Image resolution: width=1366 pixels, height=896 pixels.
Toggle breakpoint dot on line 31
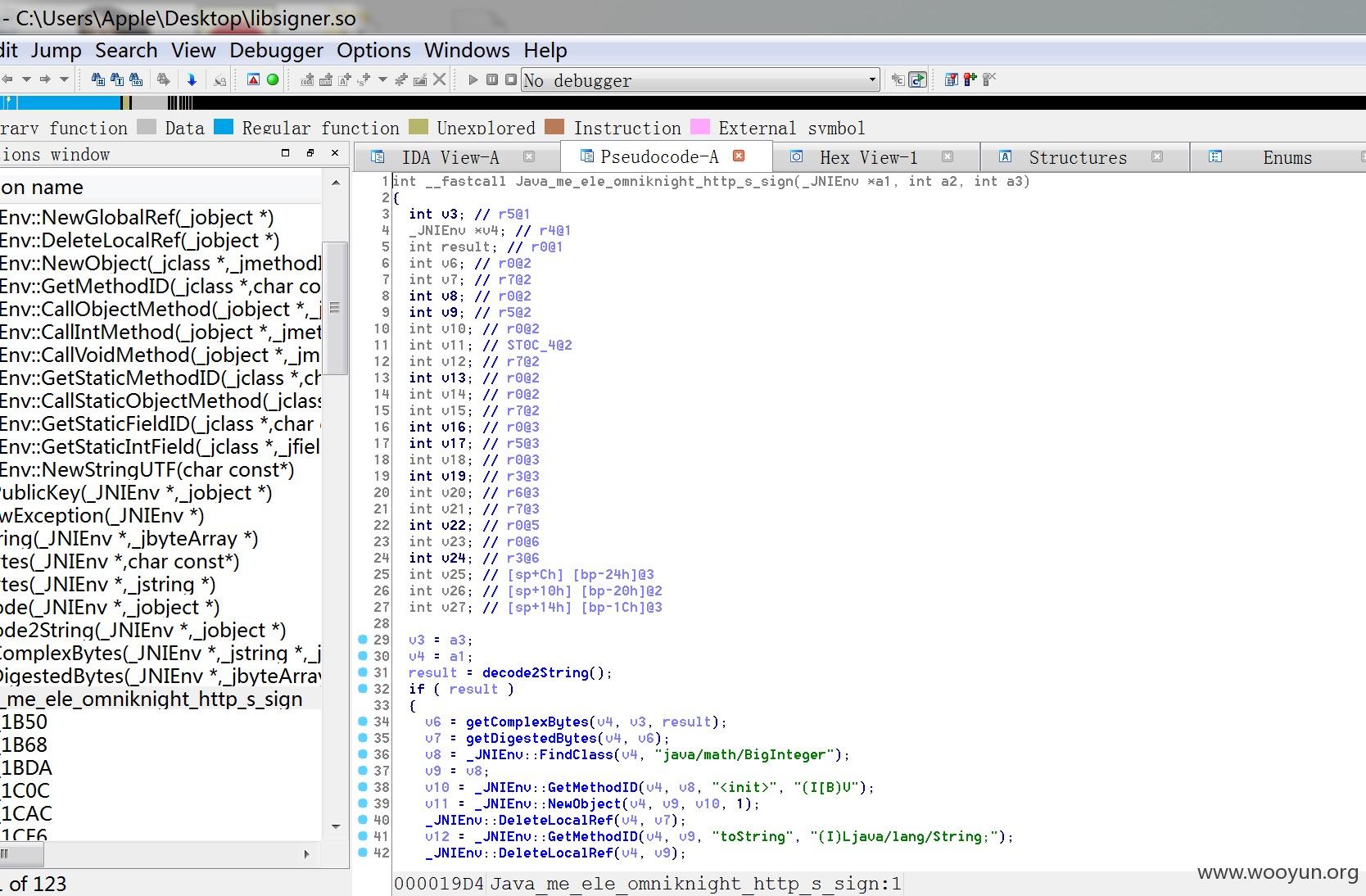pyautogui.click(x=363, y=672)
